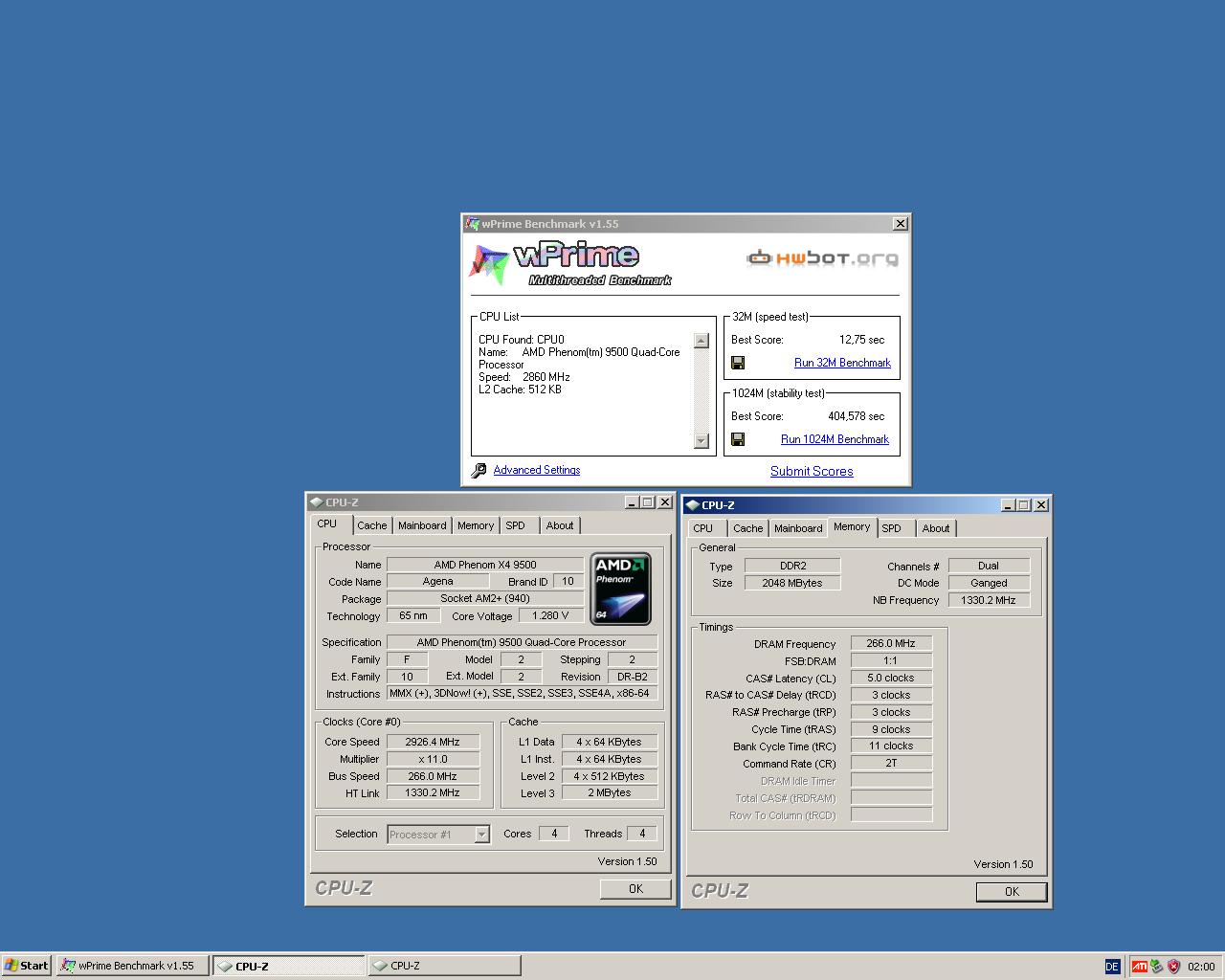
Task: Click the wPrime title bar app icon
Action: click(472, 224)
